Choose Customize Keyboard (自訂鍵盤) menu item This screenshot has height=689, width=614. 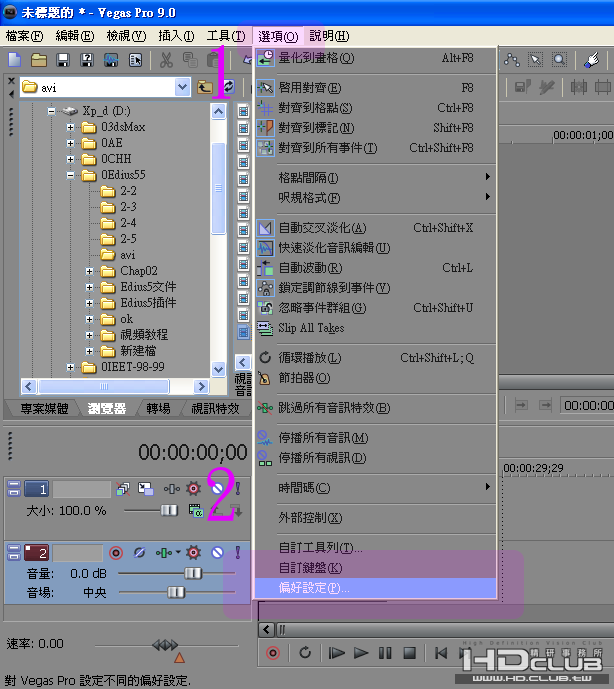pos(376,568)
